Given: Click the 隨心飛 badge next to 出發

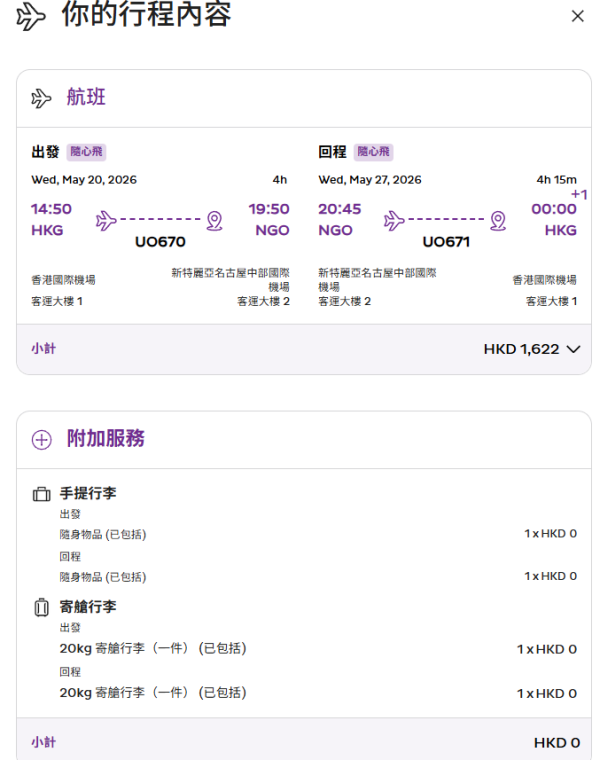Looking at the screenshot, I should [86, 152].
